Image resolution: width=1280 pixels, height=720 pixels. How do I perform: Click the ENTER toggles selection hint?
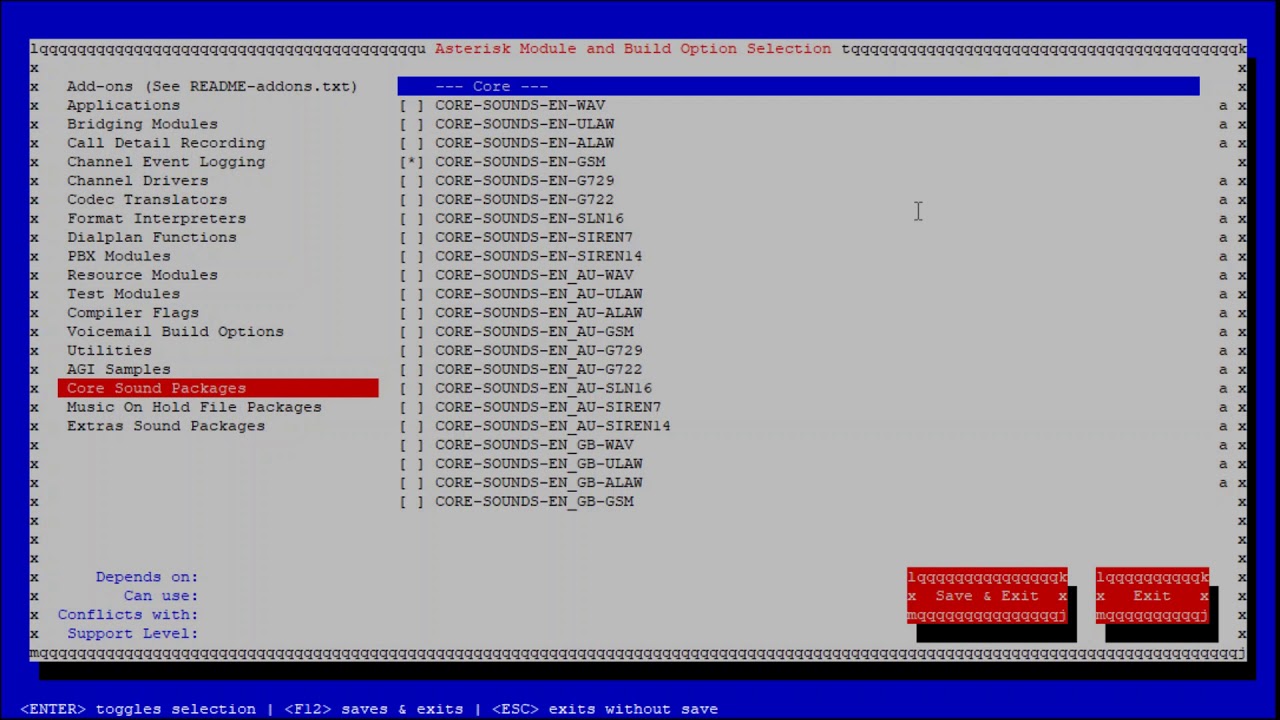[x=138, y=709]
